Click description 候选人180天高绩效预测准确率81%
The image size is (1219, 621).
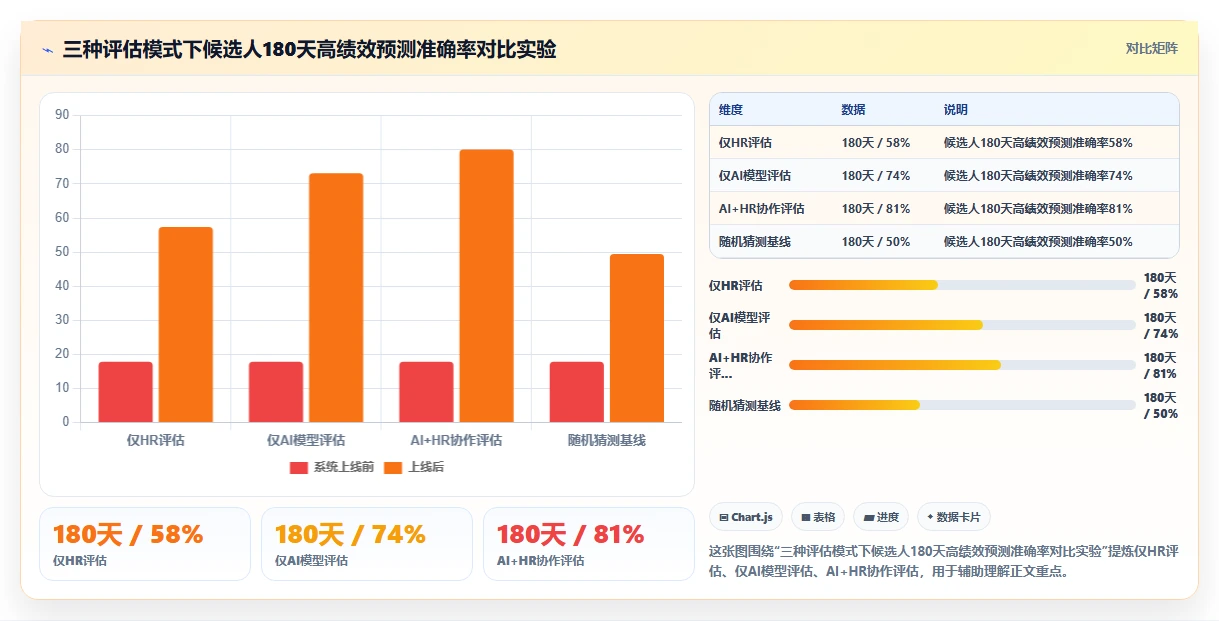pyautogui.click(x=1038, y=209)
